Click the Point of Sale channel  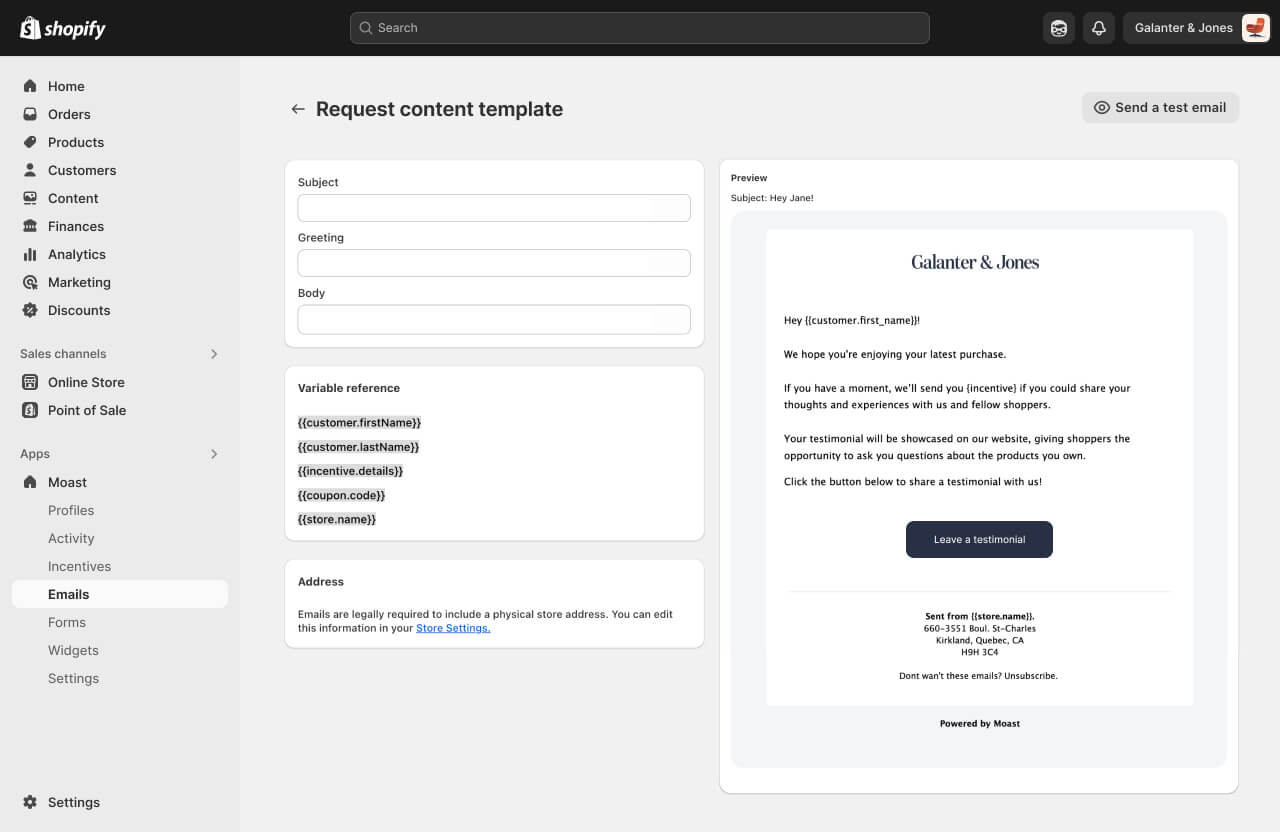(87, 410)
